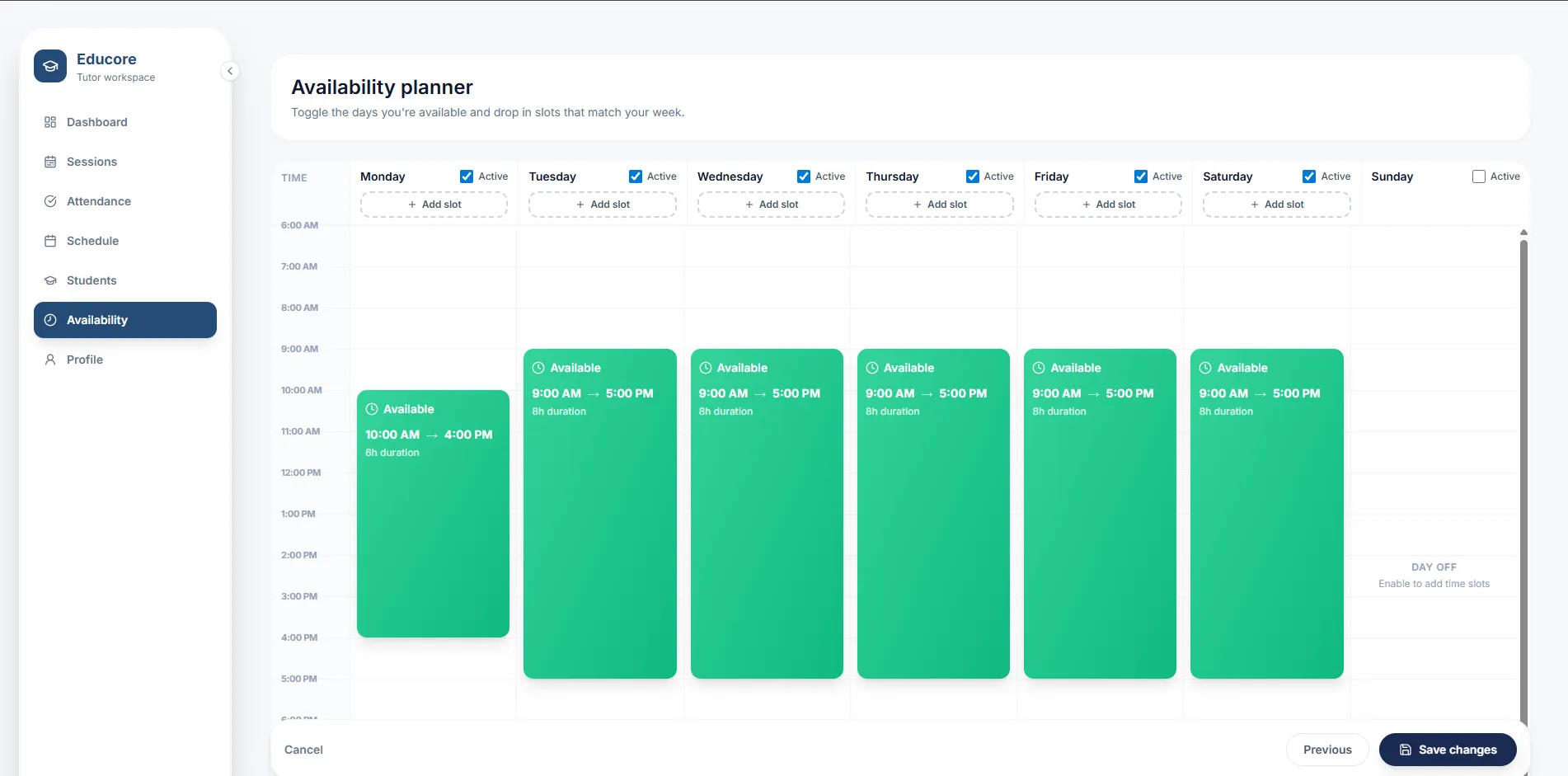Click the Previous button

pos(1327,750)
